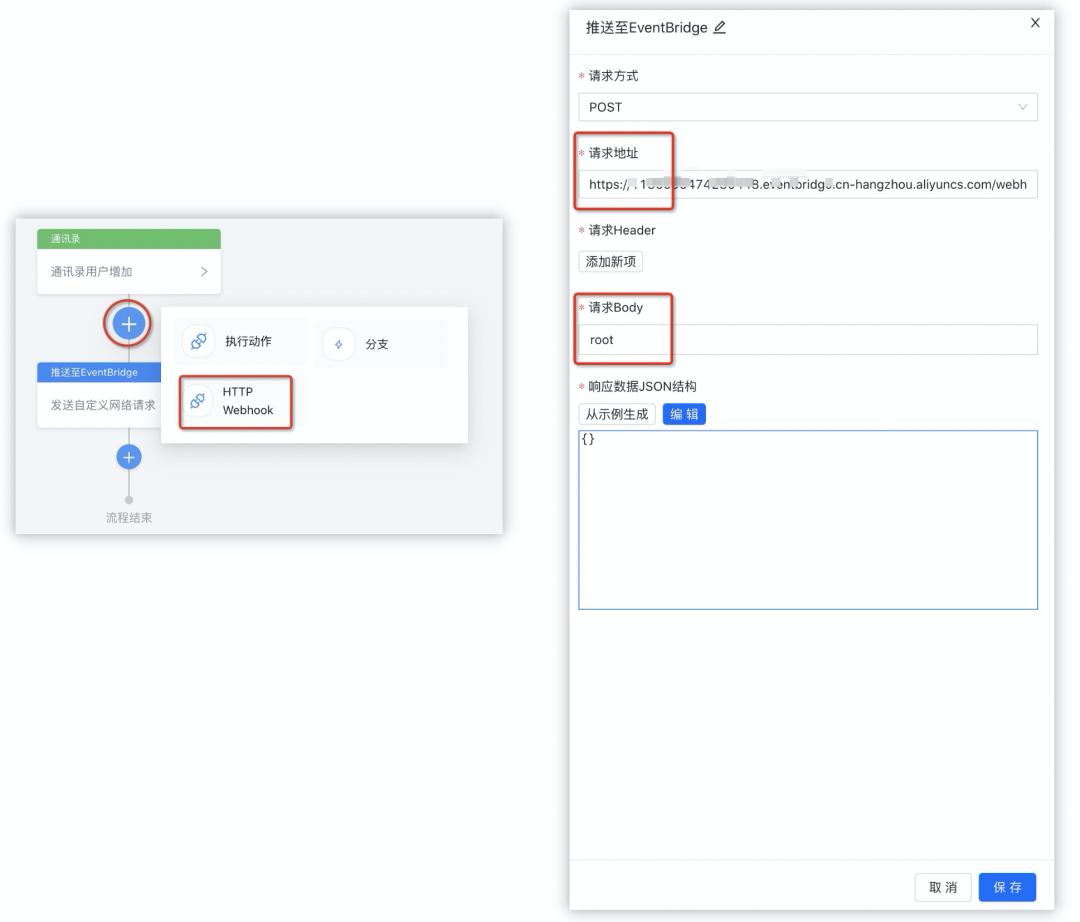The width and height of the screenshot is (1080, 922).
Task: Open the 发送自定义网络请求 node
Action: click(99, 405)
